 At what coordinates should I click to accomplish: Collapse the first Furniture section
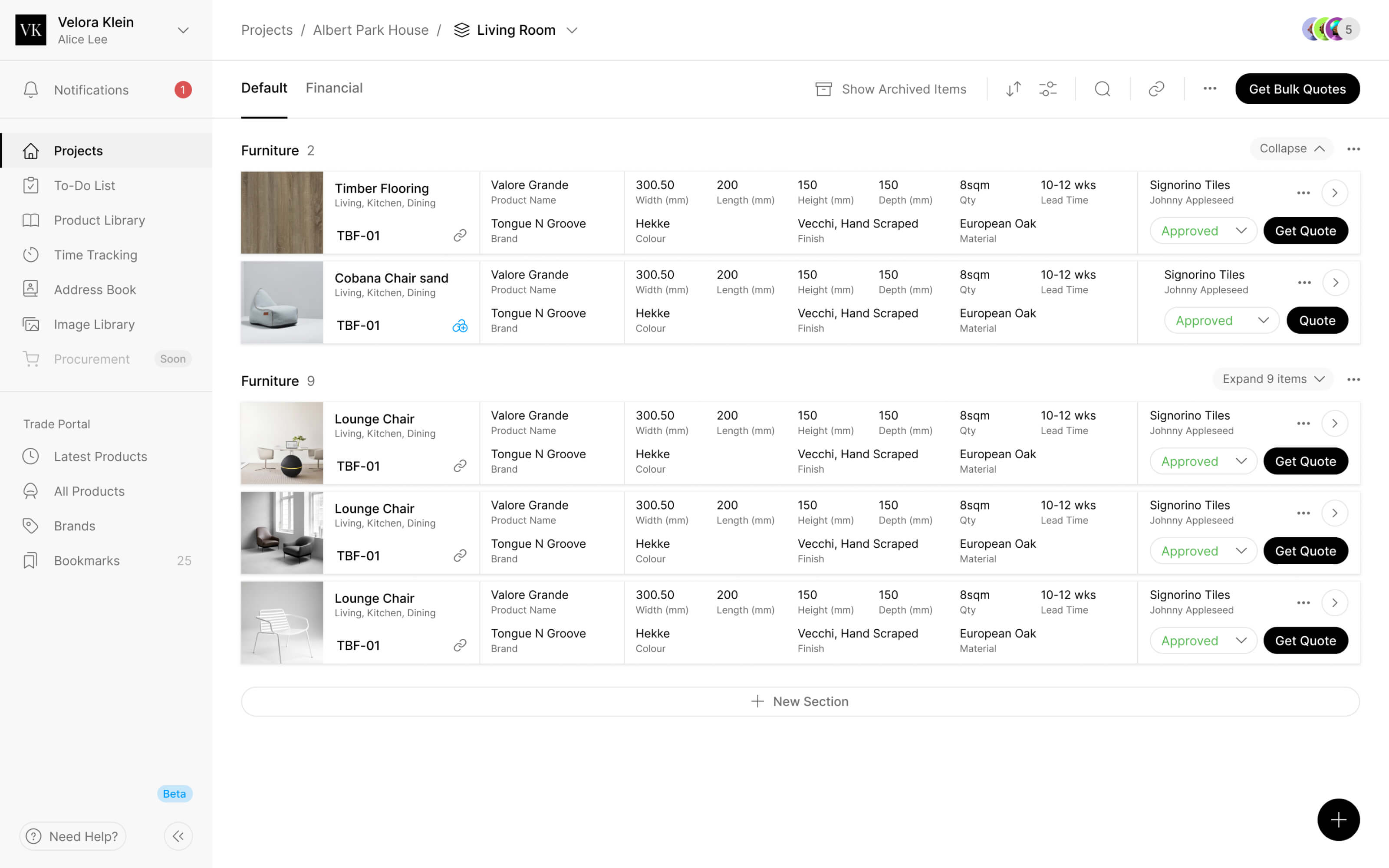coord(1291,149)
